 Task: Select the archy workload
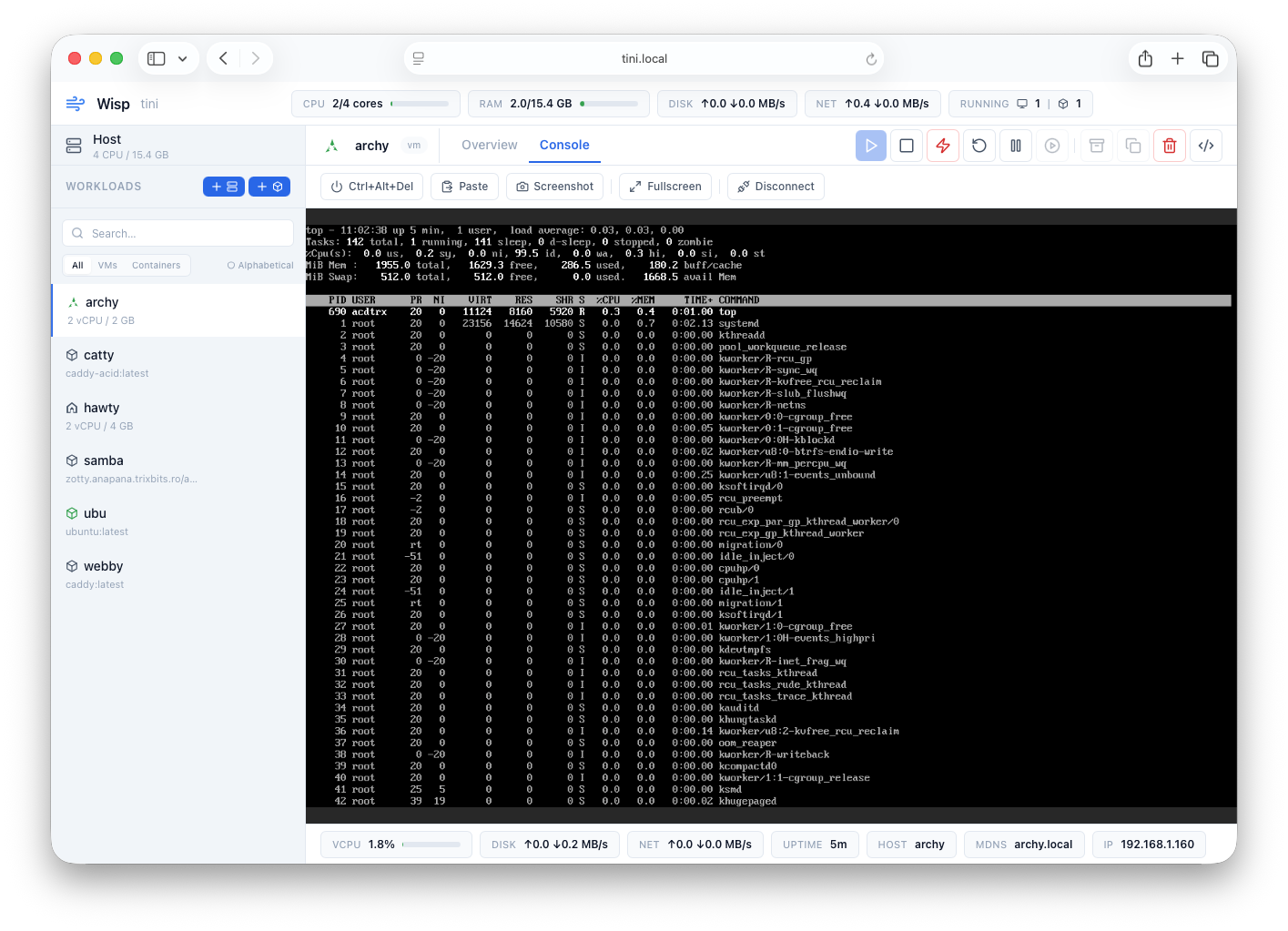pyautogui.click(x=178, y=310)
